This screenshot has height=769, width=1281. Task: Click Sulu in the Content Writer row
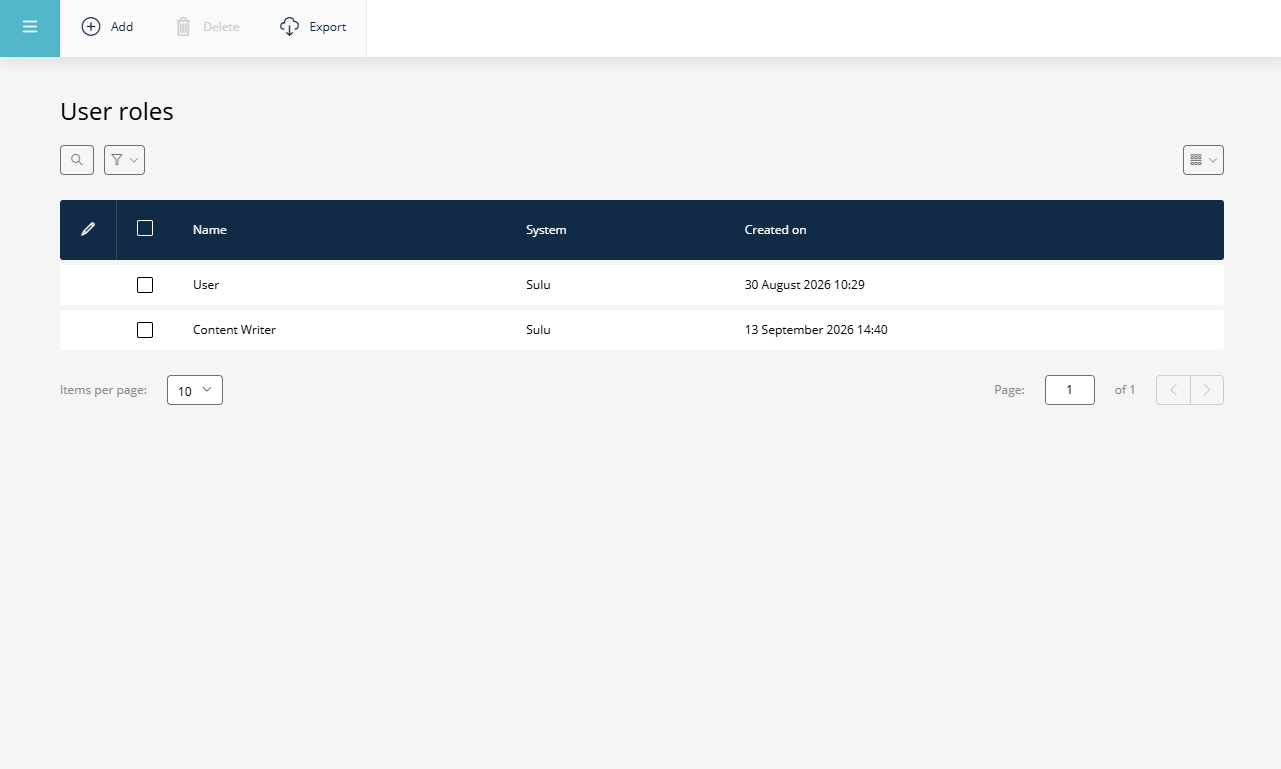538,330
